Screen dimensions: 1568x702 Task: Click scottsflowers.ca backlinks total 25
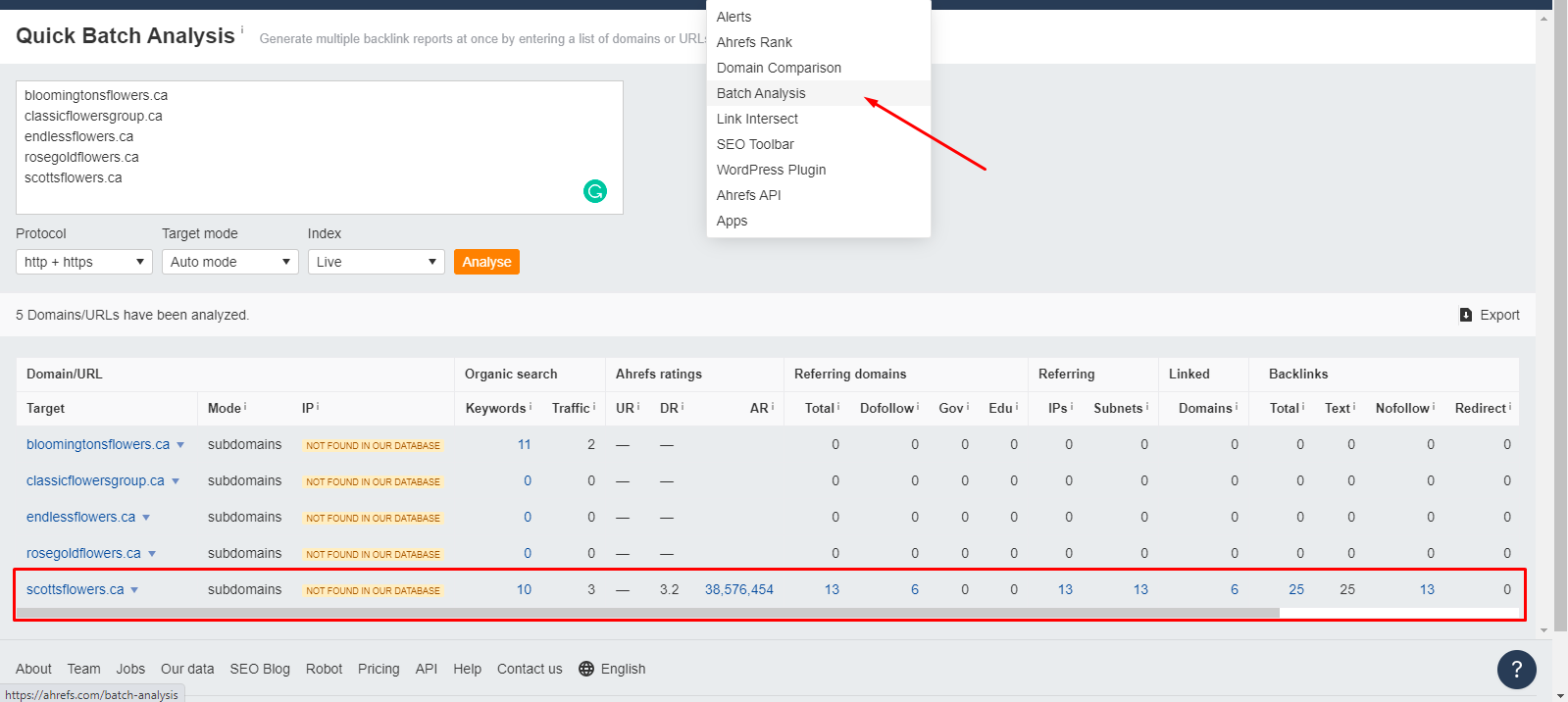point(1296,589)
